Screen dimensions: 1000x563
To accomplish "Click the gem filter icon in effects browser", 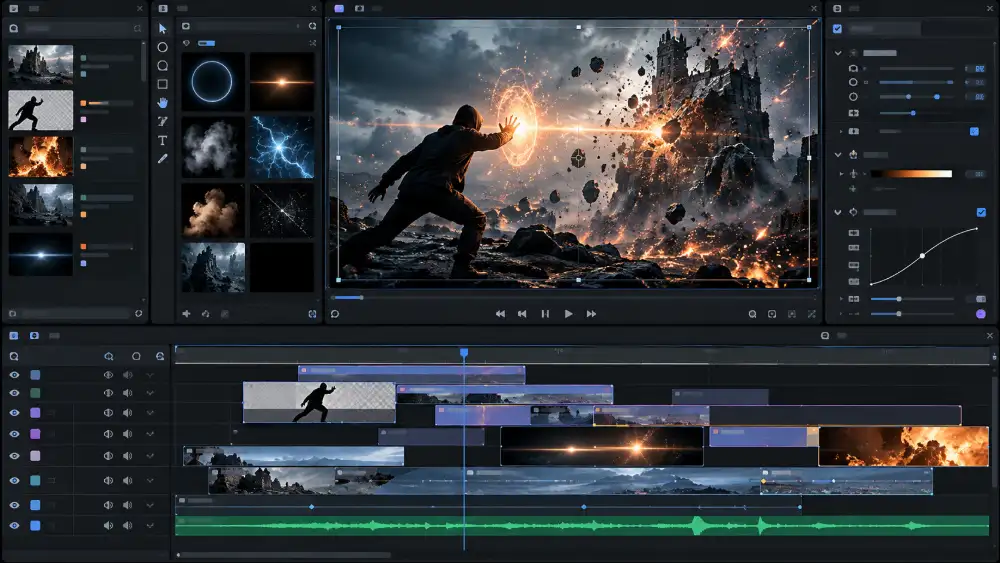I will [x=186, y=43].
